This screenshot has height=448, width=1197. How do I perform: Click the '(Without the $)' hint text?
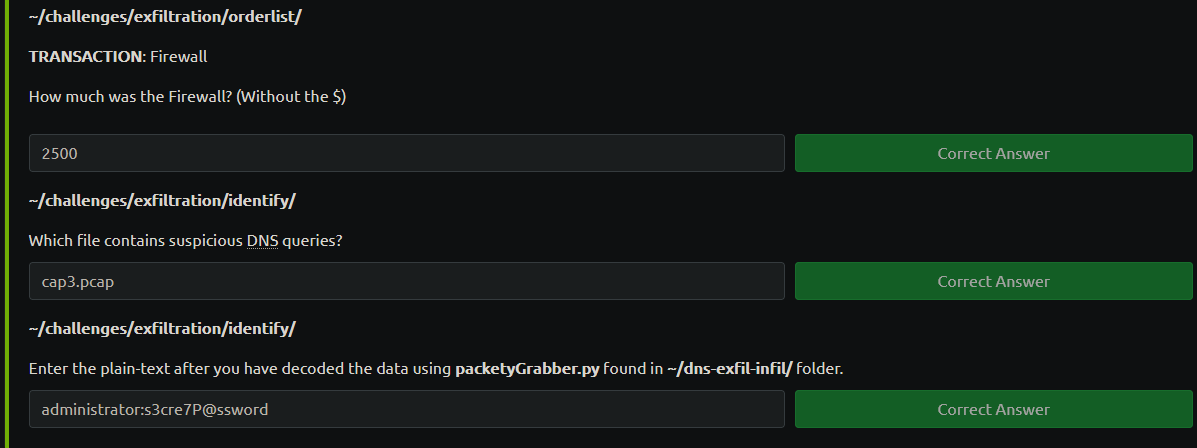tap(292, 97)
